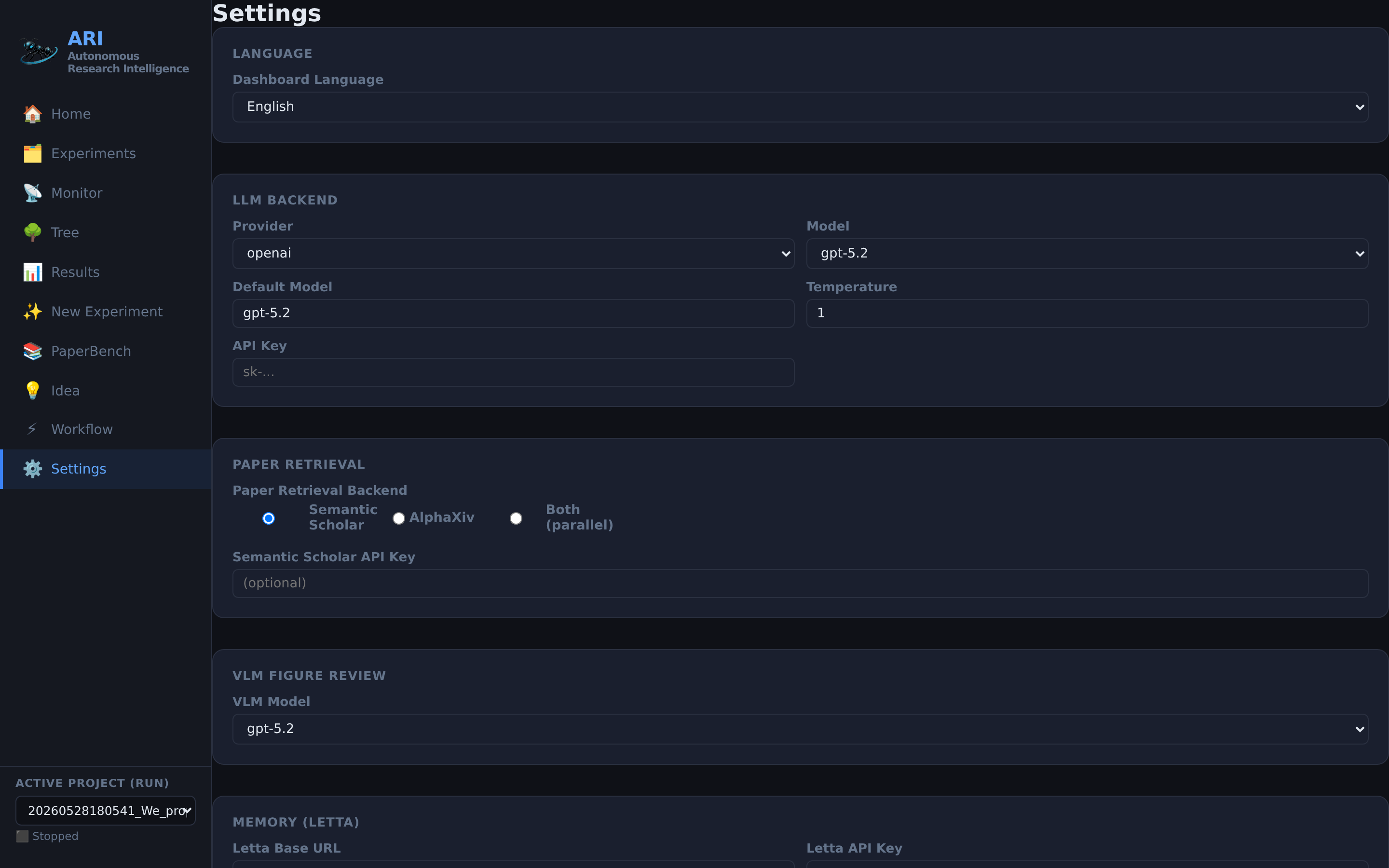Focus the API Key sk-... field
This screenshot has height=868, width=1389.
(513, 373)
